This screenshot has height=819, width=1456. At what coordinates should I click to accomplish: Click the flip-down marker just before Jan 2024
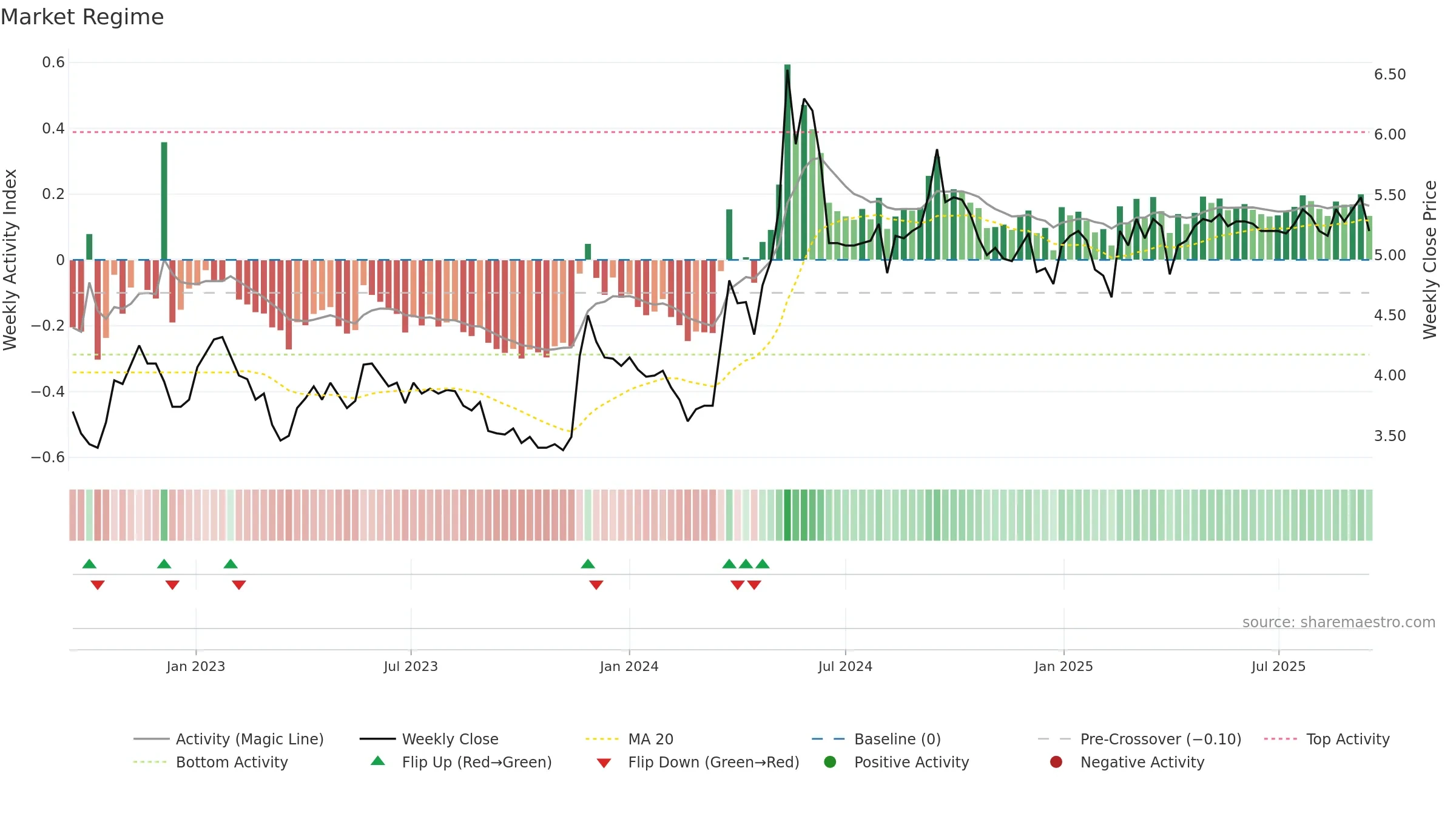click(x=596, y=585)
